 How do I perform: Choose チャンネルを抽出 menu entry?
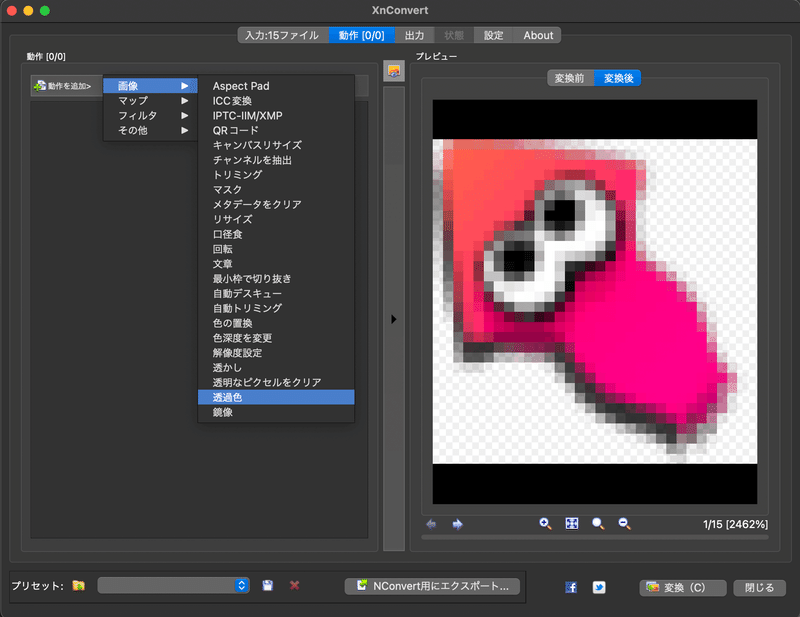[x=276, y=160]
